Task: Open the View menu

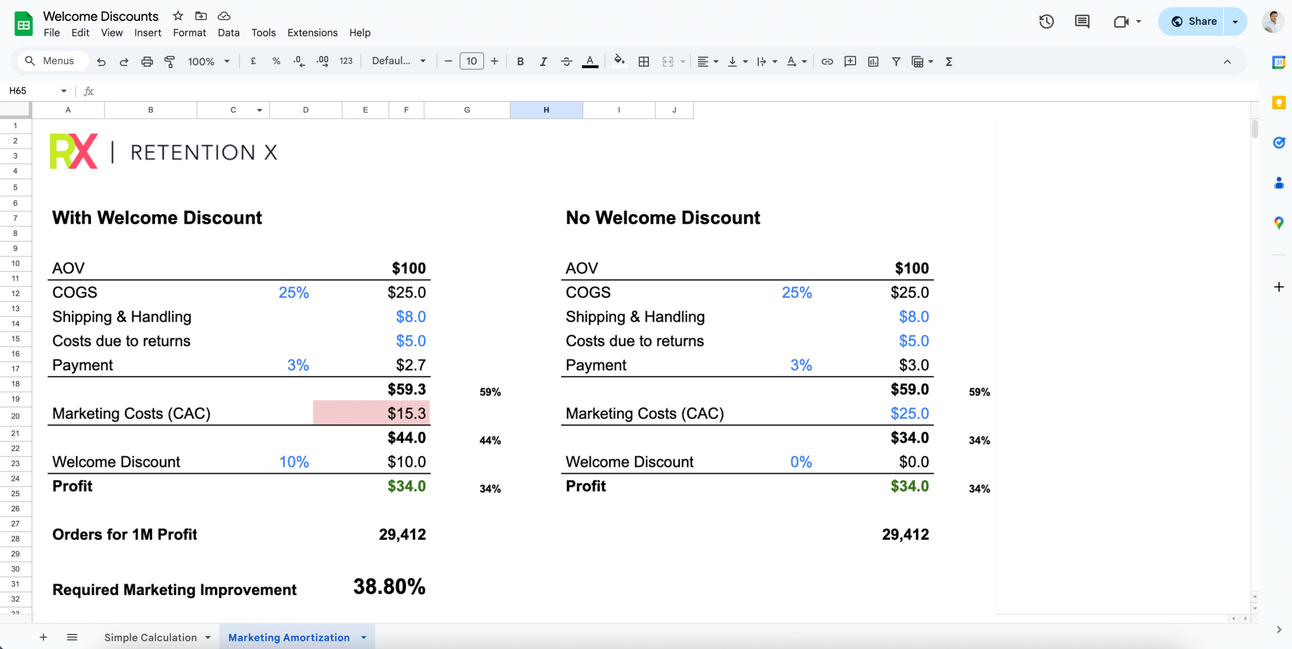Action: (112, 33)
